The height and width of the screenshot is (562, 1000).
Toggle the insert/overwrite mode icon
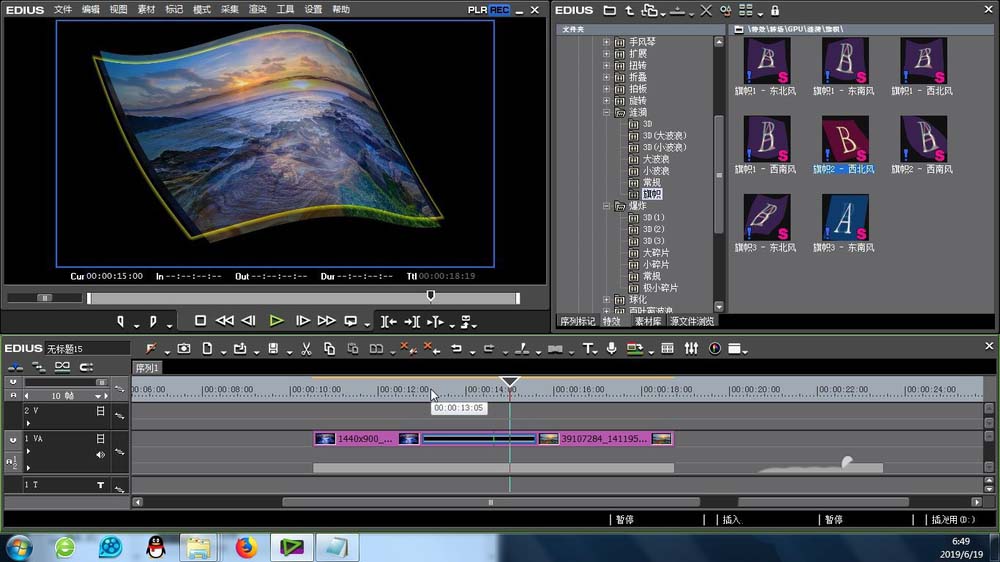pyautogui.click(x=15, y=367)
